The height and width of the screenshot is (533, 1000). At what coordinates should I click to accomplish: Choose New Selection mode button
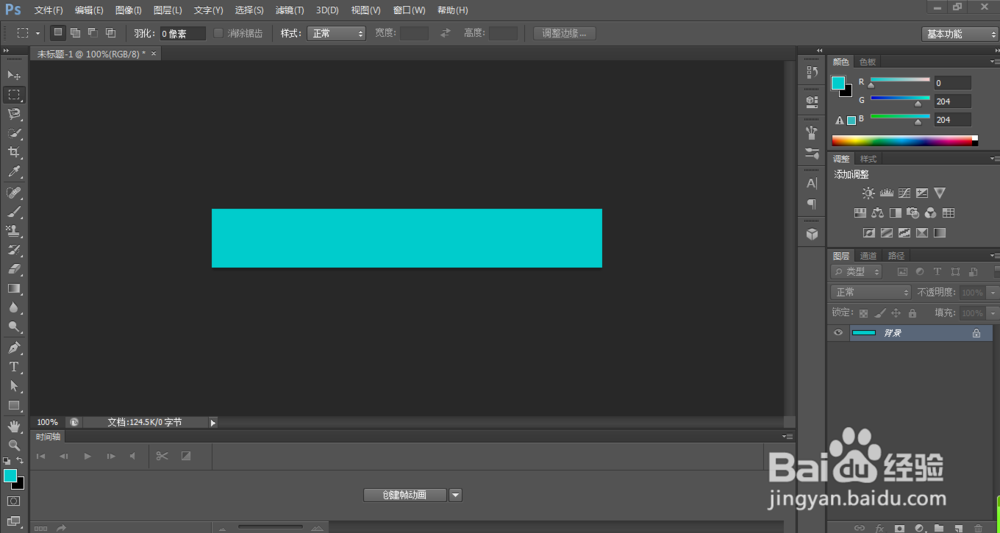[x=58, y=33]
